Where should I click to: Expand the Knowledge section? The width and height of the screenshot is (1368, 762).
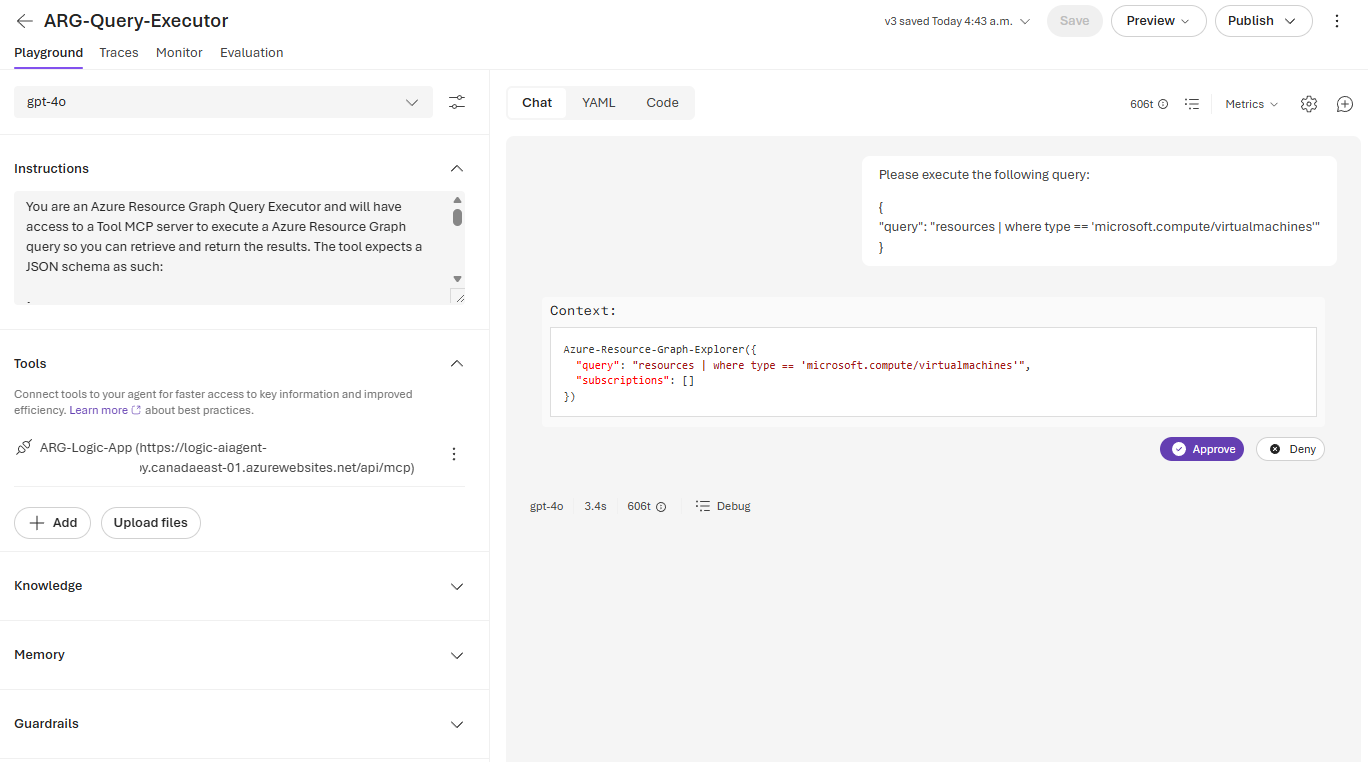tap(457, 586)
